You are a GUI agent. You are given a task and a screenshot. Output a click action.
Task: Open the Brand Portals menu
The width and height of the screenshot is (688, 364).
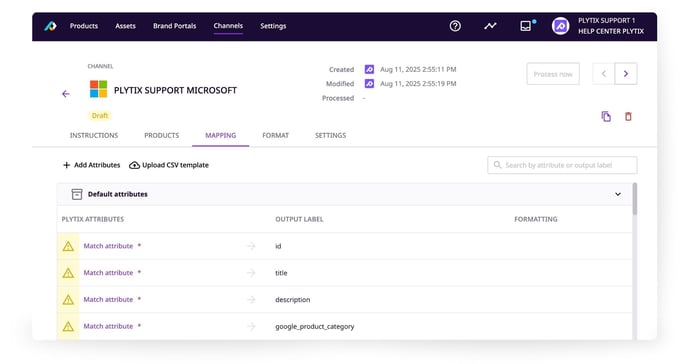tap(175, 26)
